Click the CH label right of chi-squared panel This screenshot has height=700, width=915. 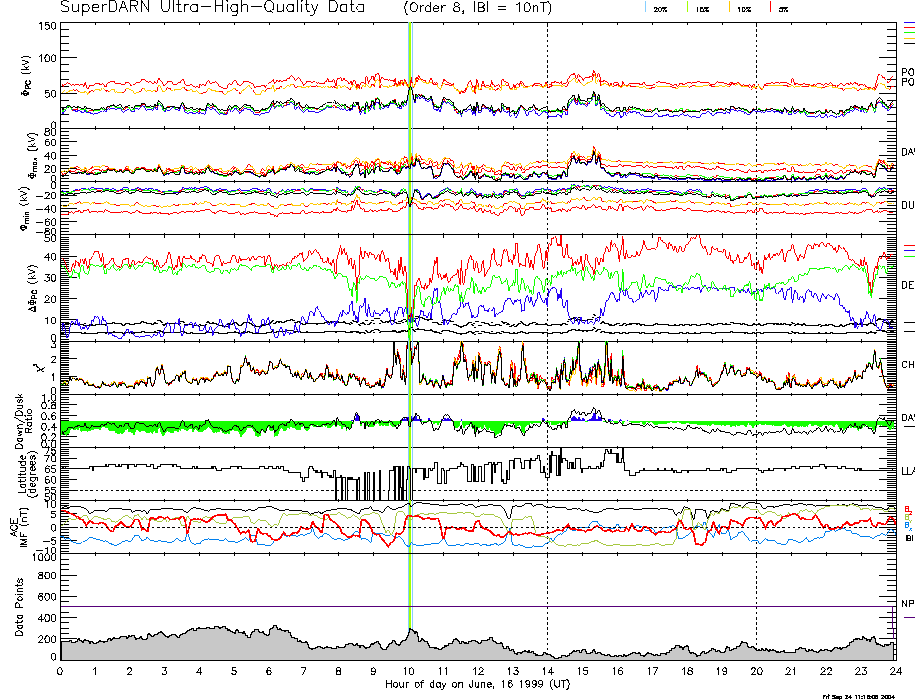[x=907, y=365]
